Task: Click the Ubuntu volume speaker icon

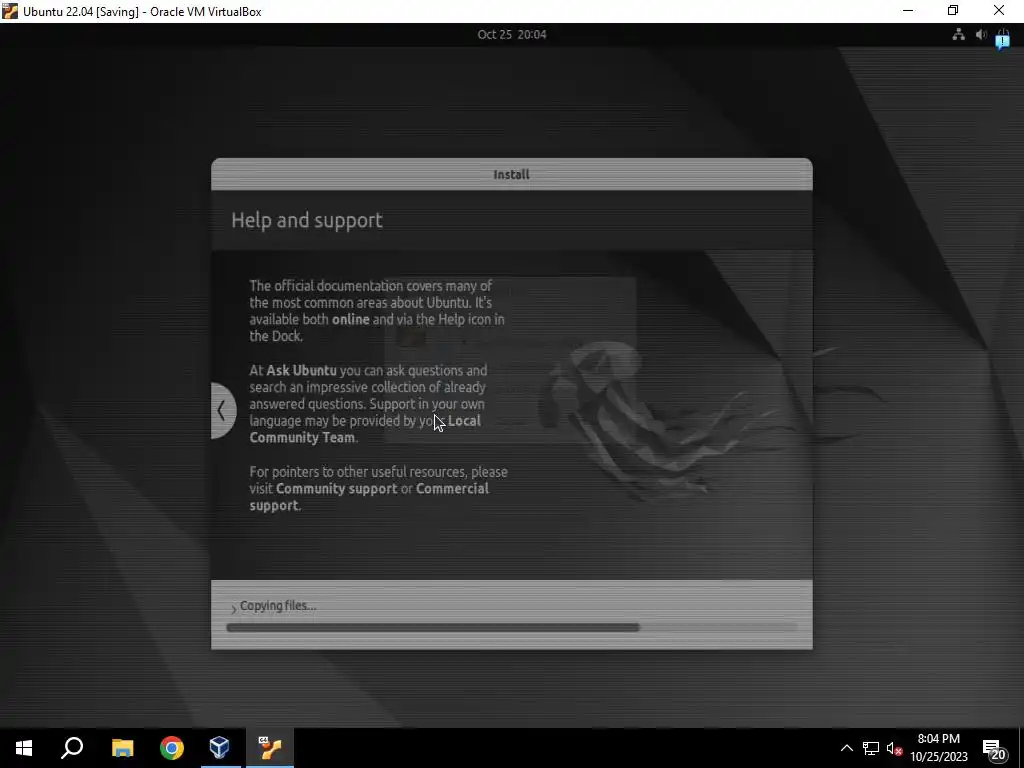Action: coord(981,35)
